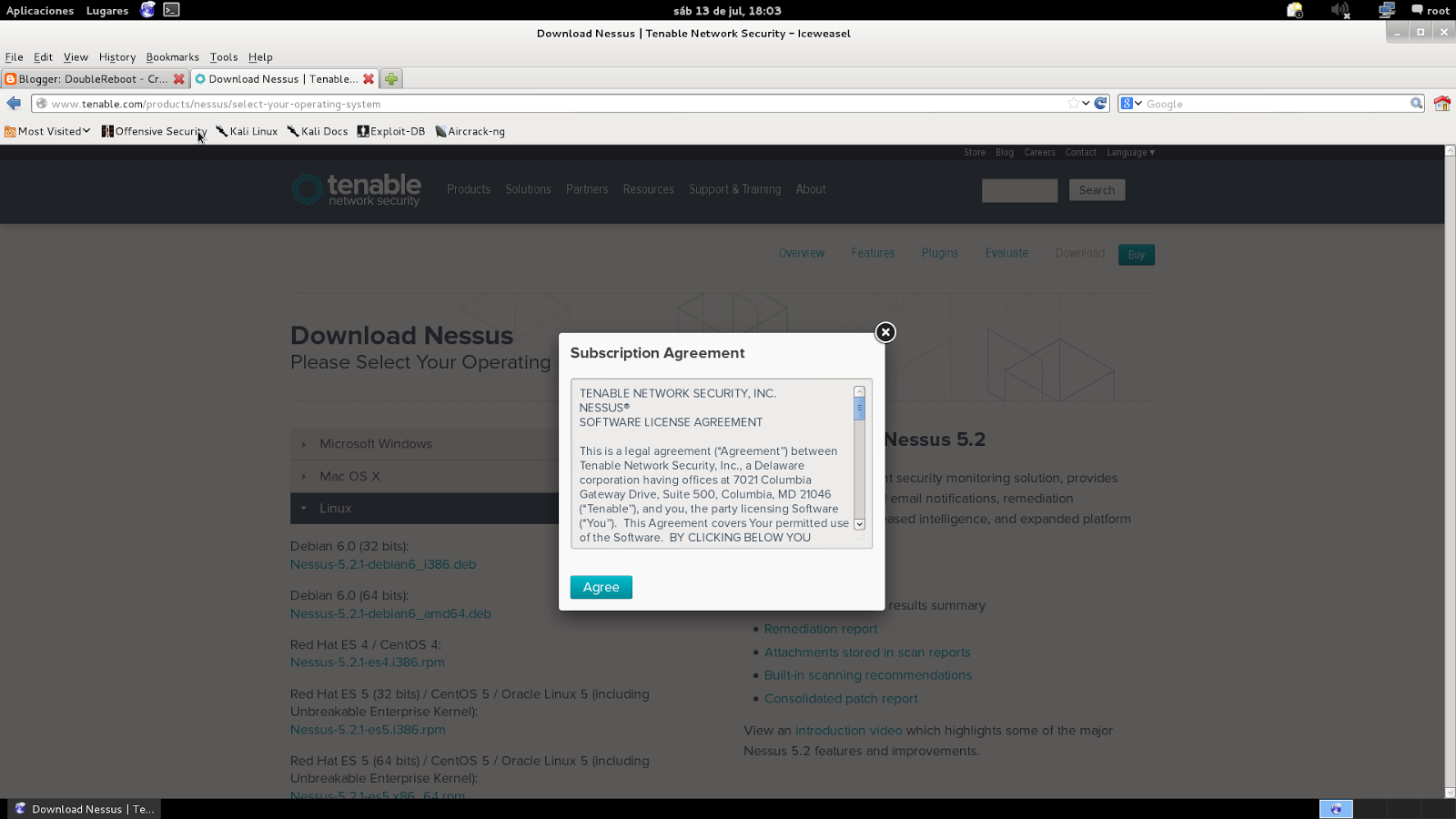Open Kali Docs bookmark
The width and height of the screenshot is (1456, 819).
click(x=318, y=131)
